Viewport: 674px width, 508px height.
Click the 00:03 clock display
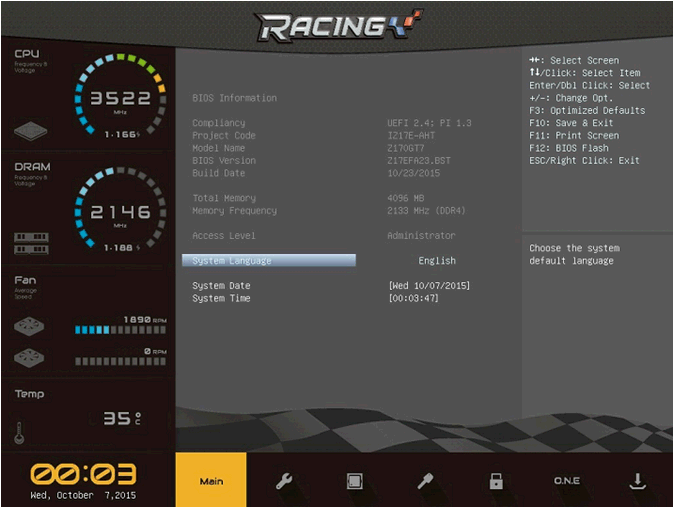(x=83, y=474)
